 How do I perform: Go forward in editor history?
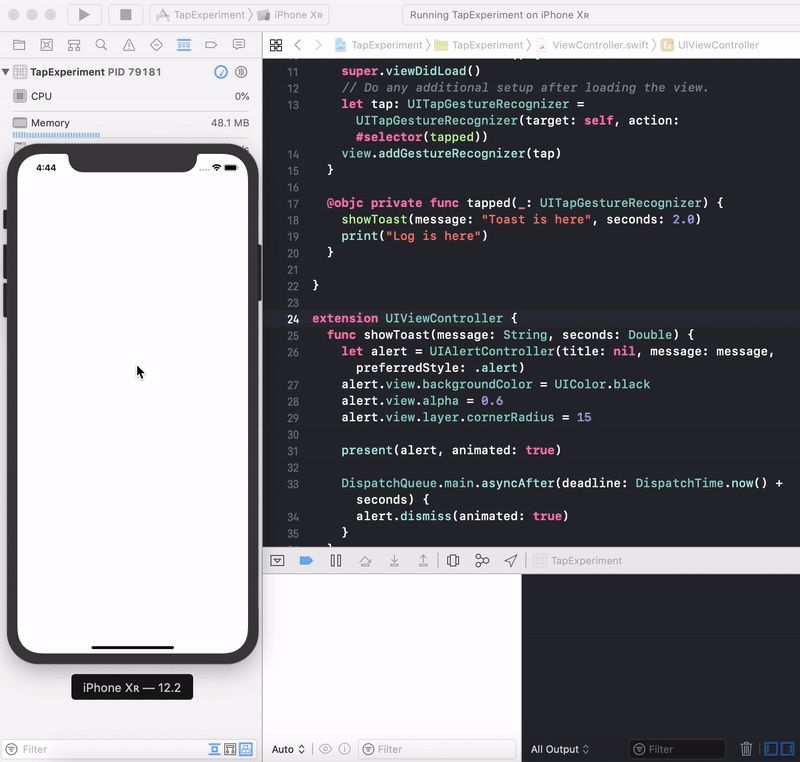pyautogui.click(x=318, y=45)
